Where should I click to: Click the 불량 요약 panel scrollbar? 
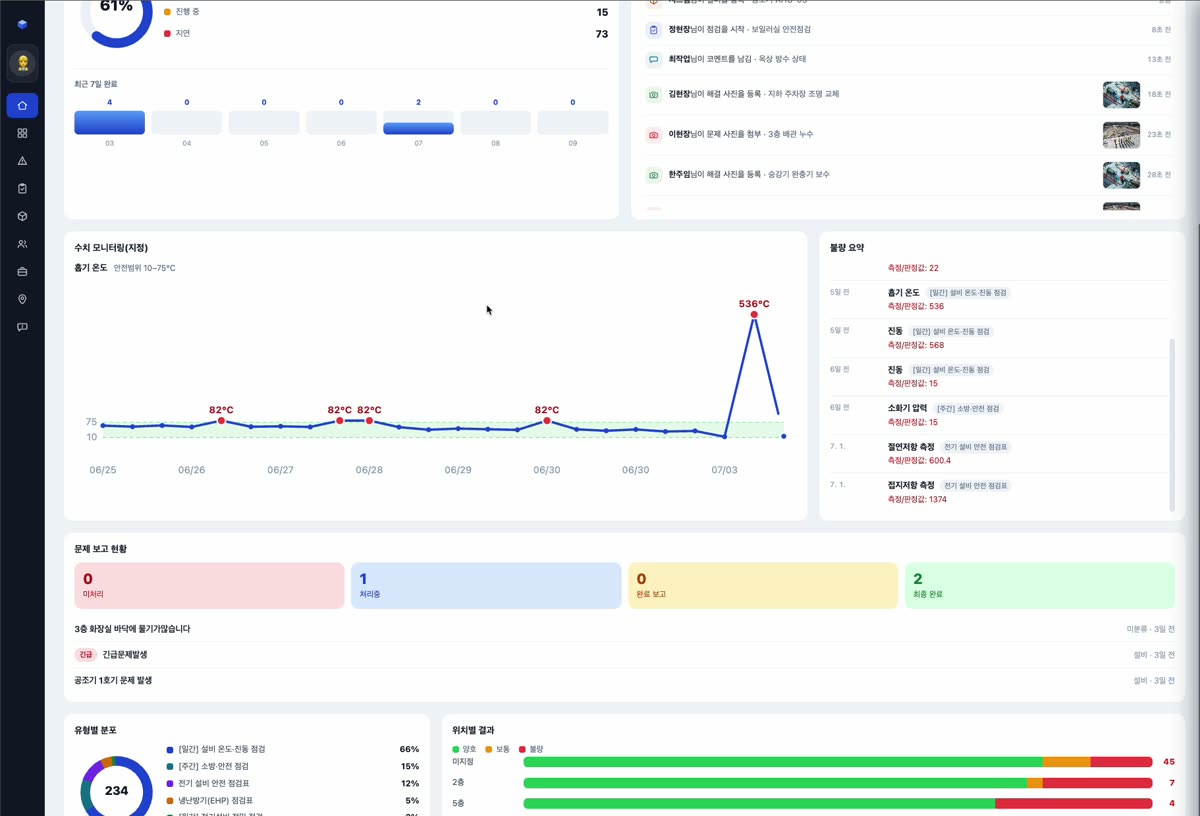click(x=1172, y=425)
